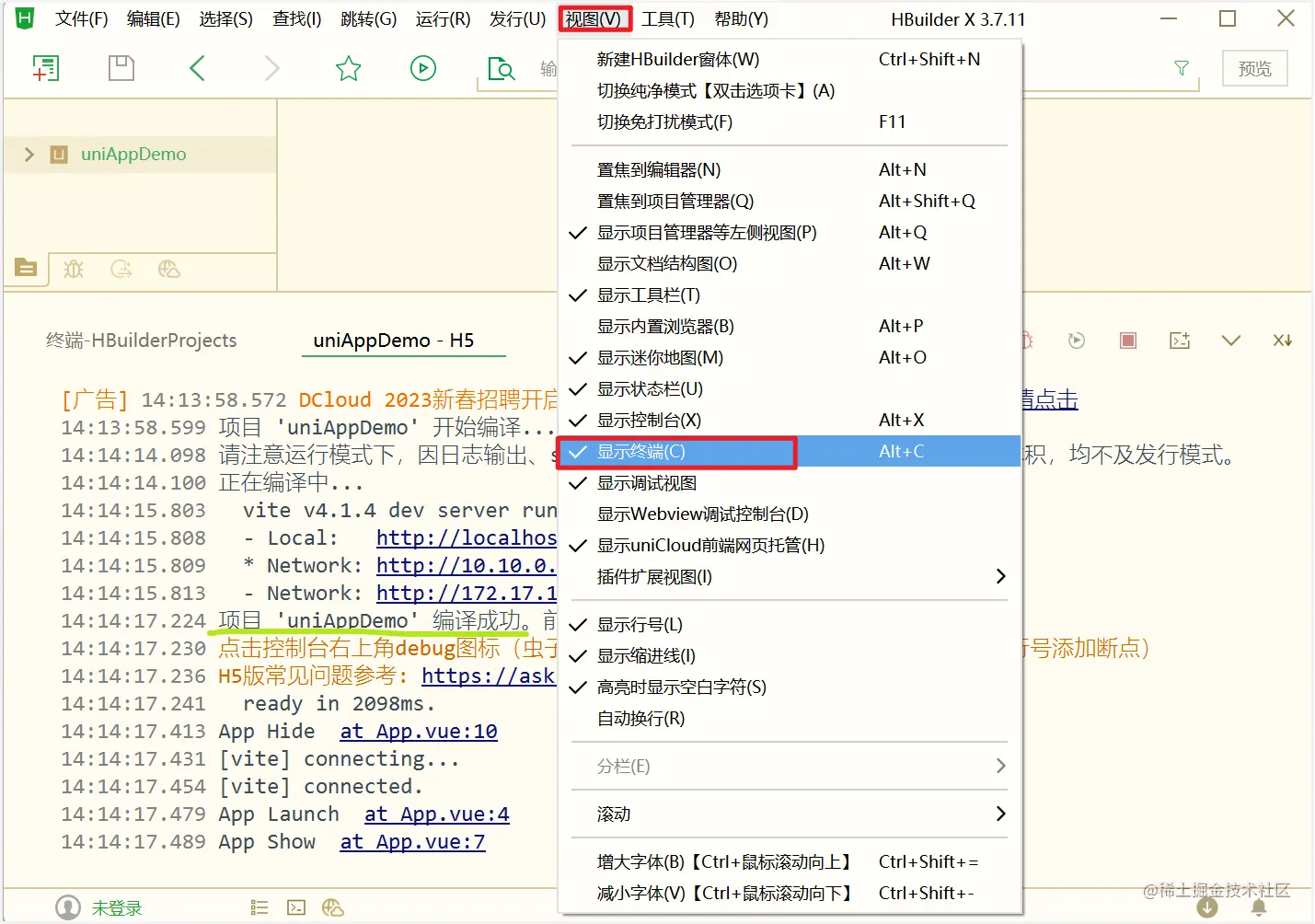The width and height of the screenshot is (1315, 924).
Task: Click the console rerun play icon
Action: (x=1077, y=341)
